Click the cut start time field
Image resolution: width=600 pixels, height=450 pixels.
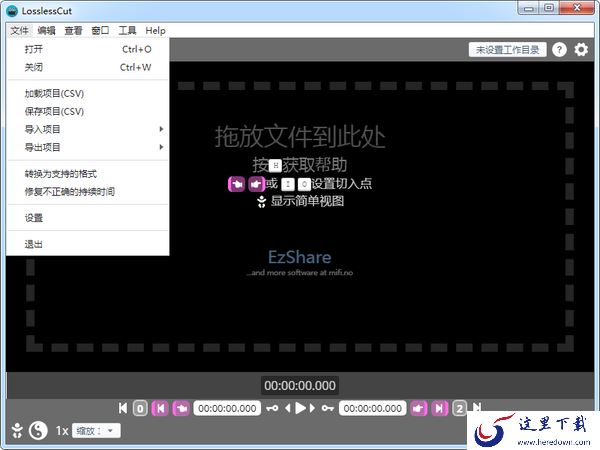(x=227, y=408)
